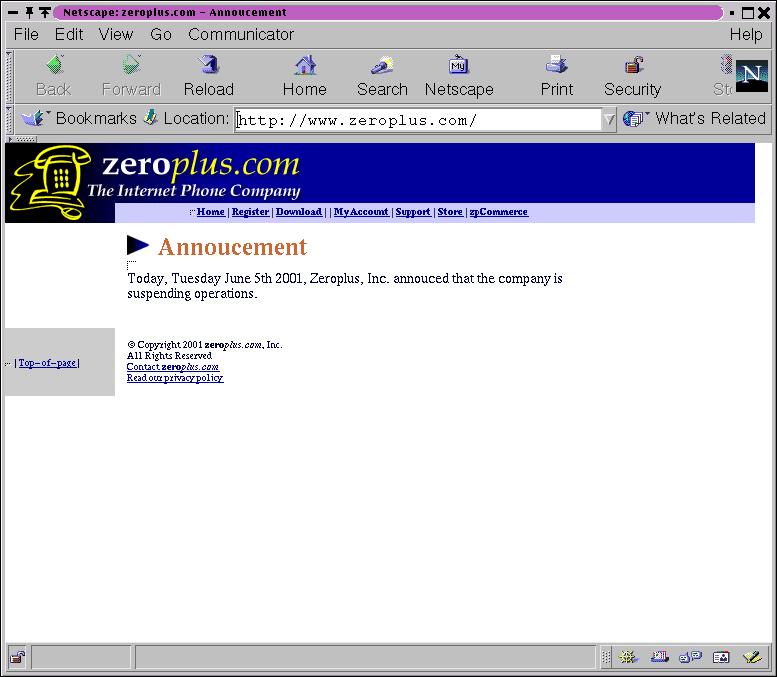Click the window menu dash button
777x677 pixels.
pyautogui.click(x=13, y=12)
